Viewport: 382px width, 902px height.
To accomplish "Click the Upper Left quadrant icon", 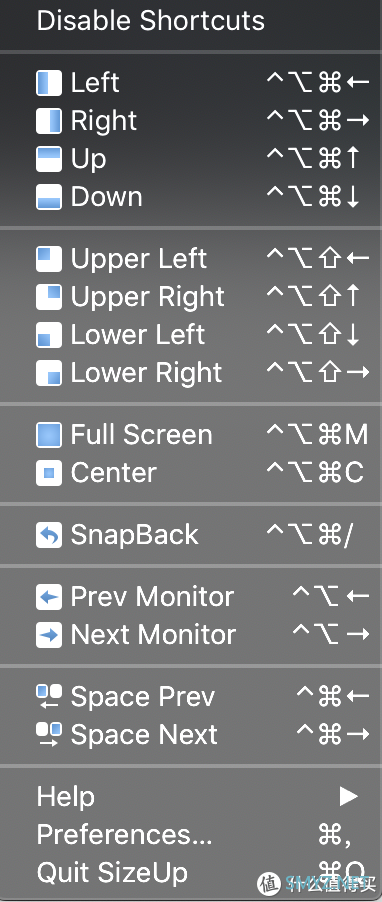I will tap(49, 259).
